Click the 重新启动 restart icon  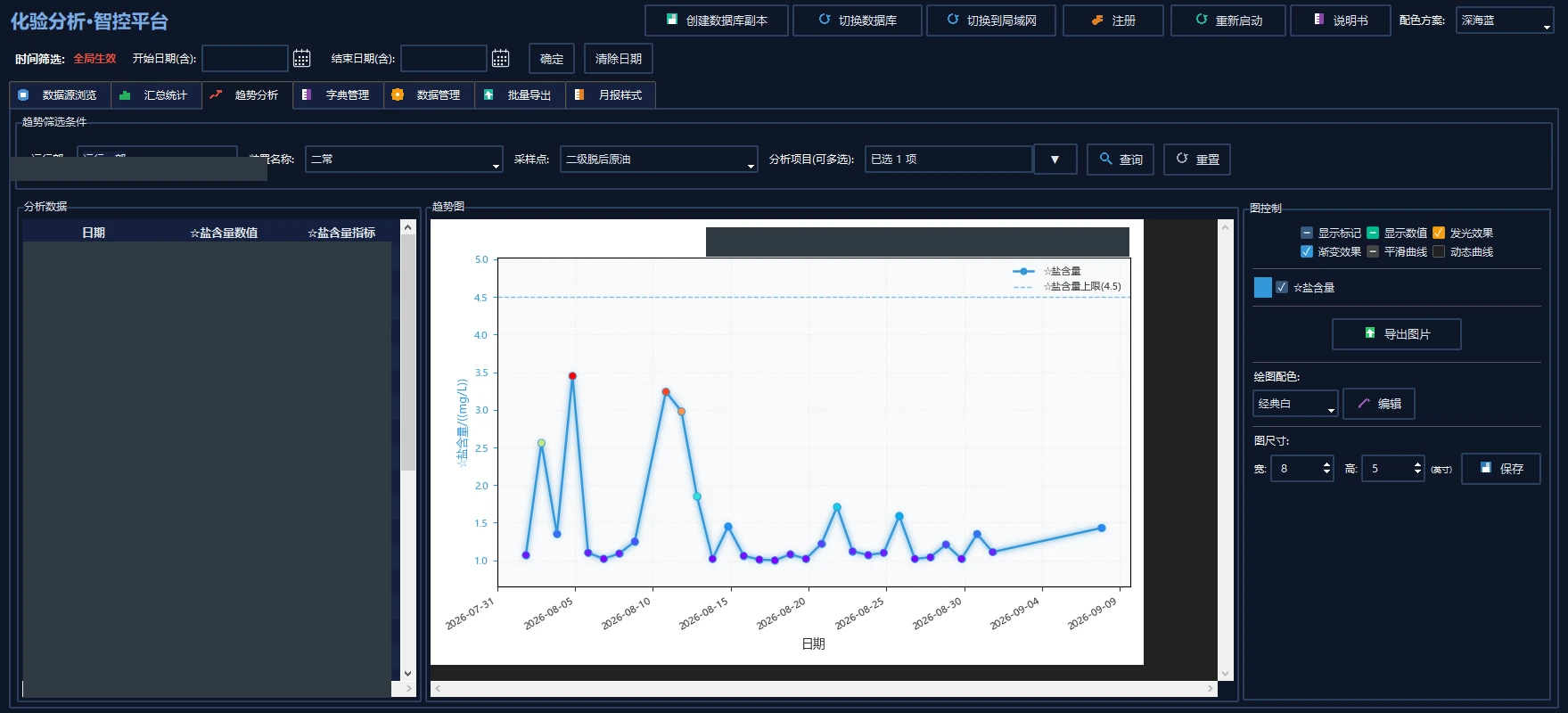[1202, 20]
